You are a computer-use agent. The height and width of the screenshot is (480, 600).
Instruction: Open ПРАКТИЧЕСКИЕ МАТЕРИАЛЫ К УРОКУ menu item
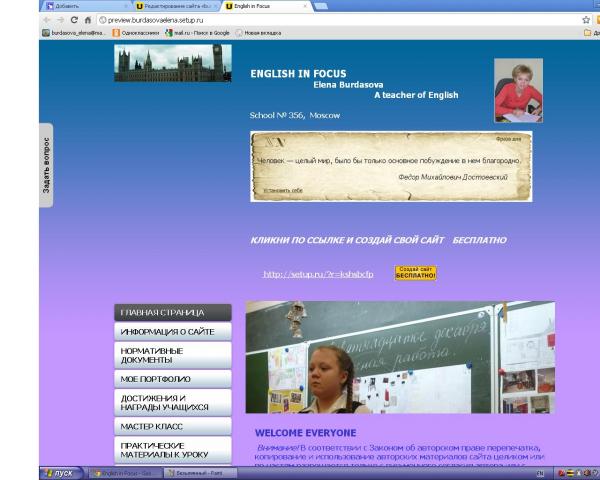click(x=173, y=450)
